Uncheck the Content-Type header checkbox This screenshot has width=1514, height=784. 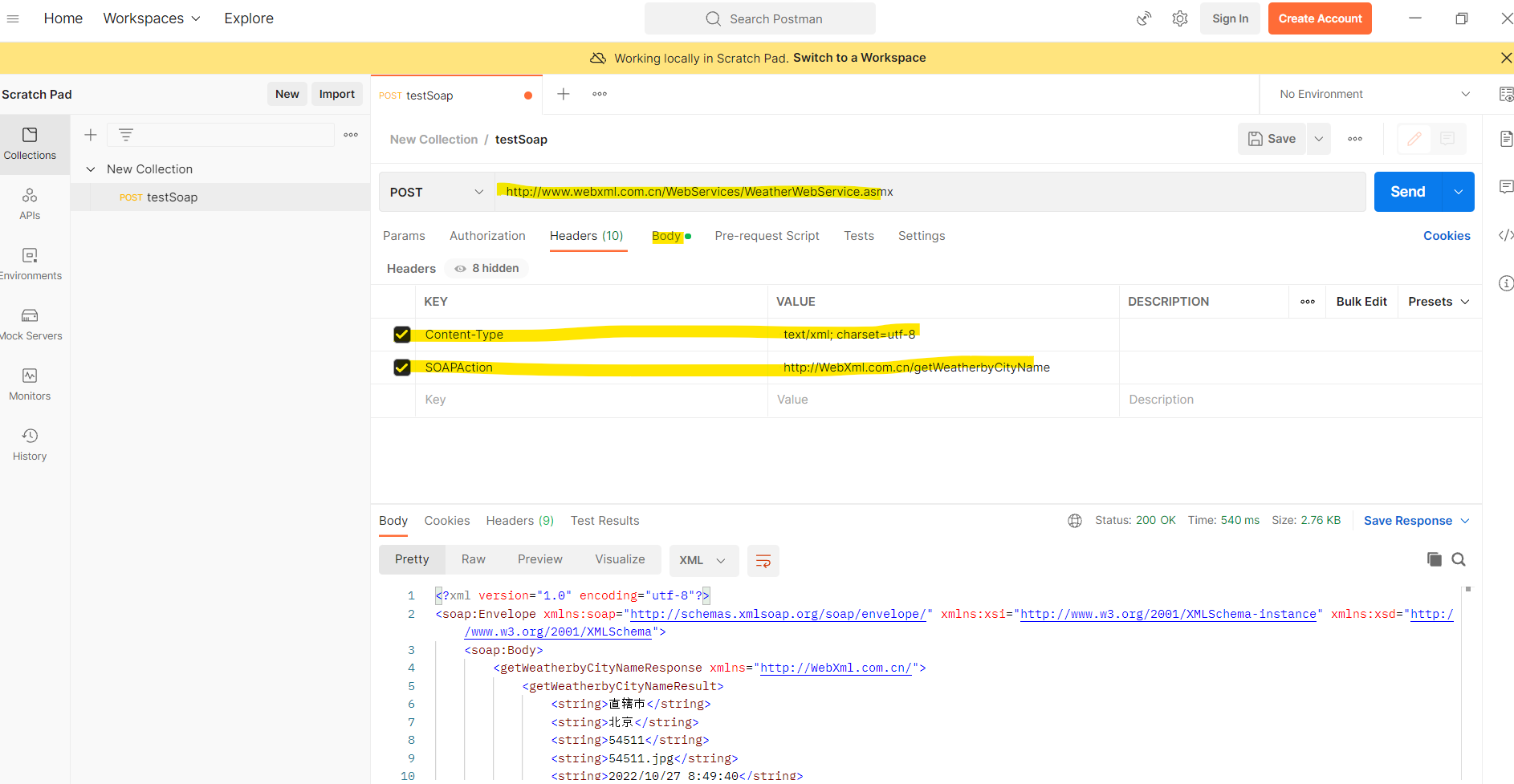pos(402,335)
